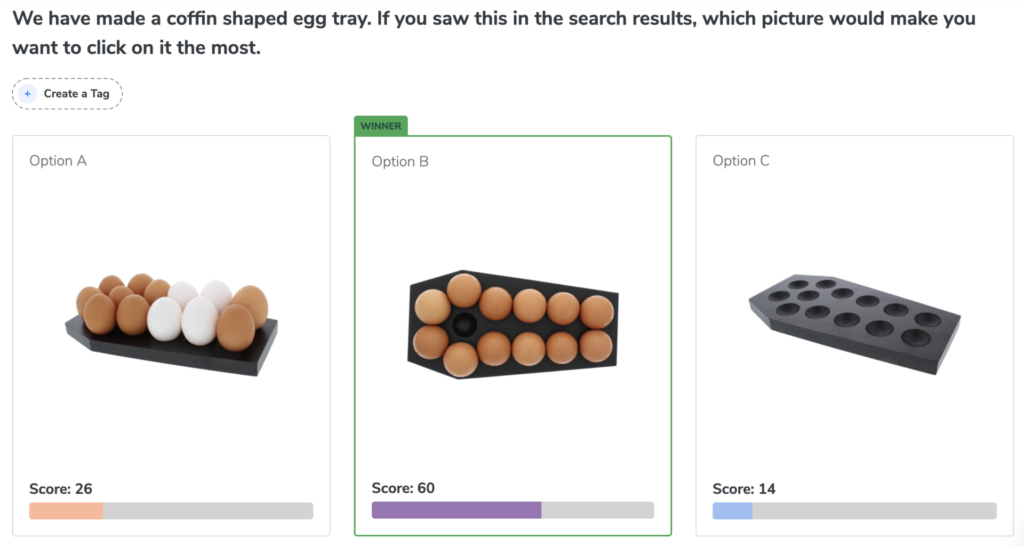Select the Score: 26 text
Viewport: 1024px width, 547px height.
point(61,489)
